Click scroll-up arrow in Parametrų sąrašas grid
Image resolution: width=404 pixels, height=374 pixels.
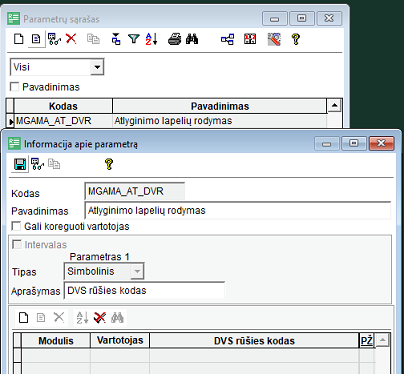(x=334, y=106)
